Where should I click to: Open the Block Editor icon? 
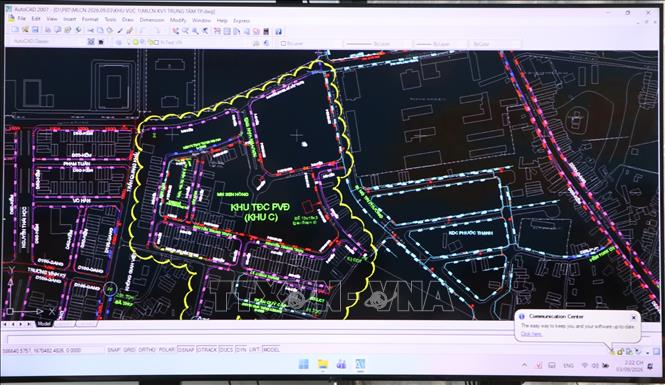(x=130, y=31)
